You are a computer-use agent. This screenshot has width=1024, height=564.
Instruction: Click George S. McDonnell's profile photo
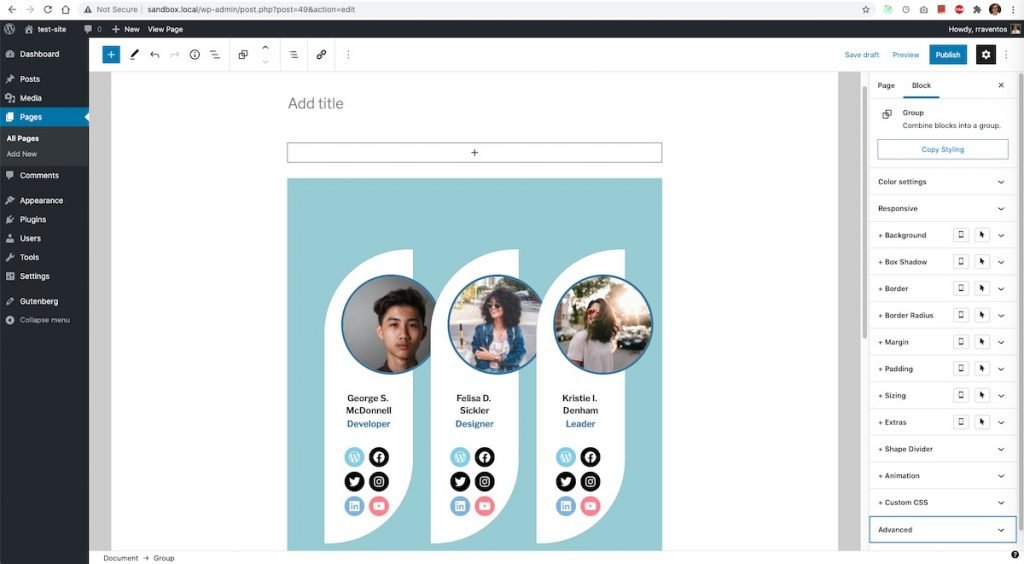388,324
